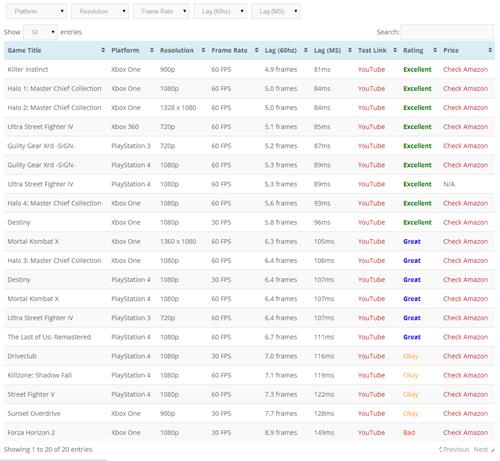
Task: Click the Great rating for Mortal Kombat X Xbox One
Action: (x=412, y=241)
